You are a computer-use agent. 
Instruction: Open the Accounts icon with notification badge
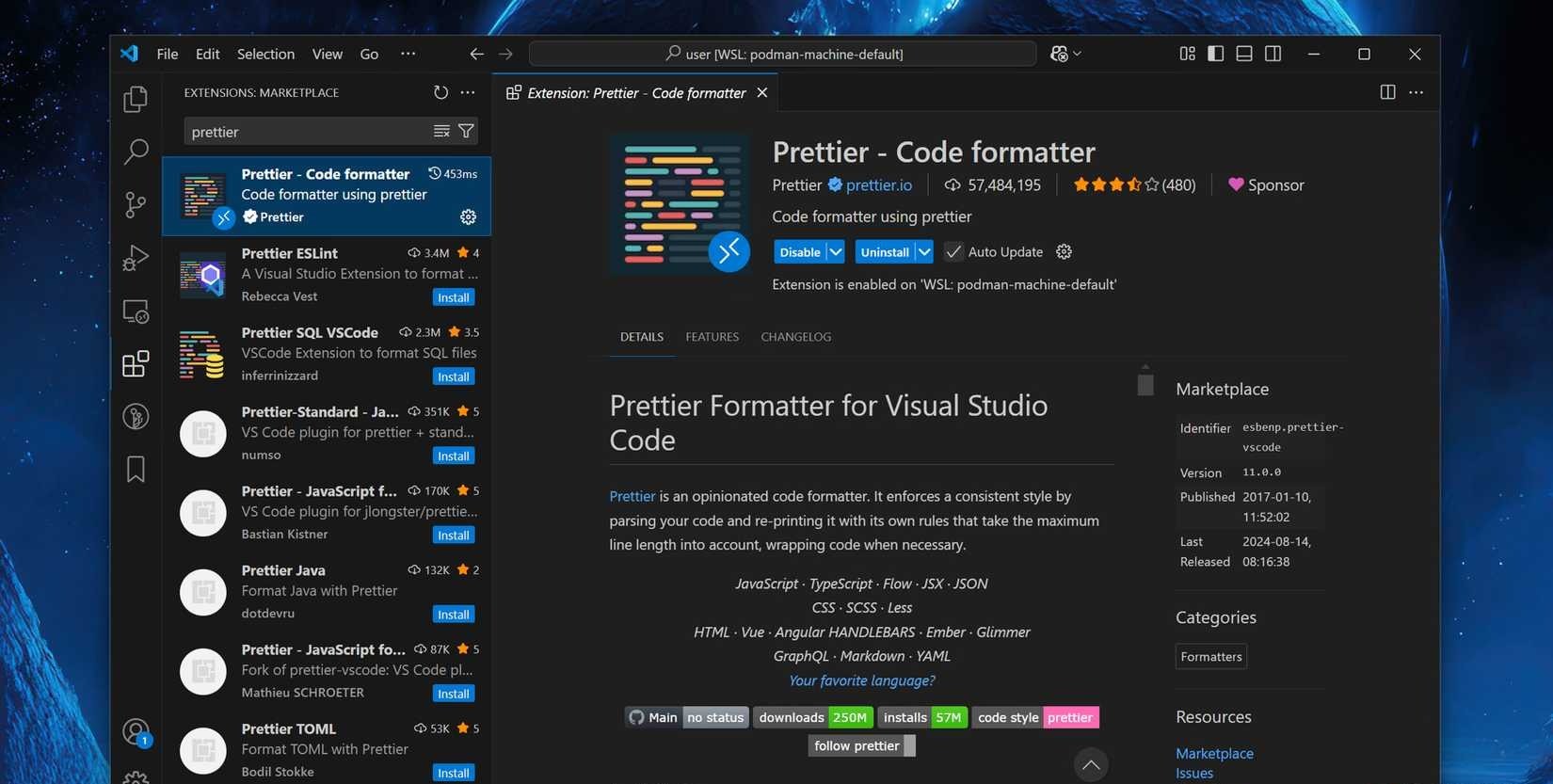coord(136,732)
